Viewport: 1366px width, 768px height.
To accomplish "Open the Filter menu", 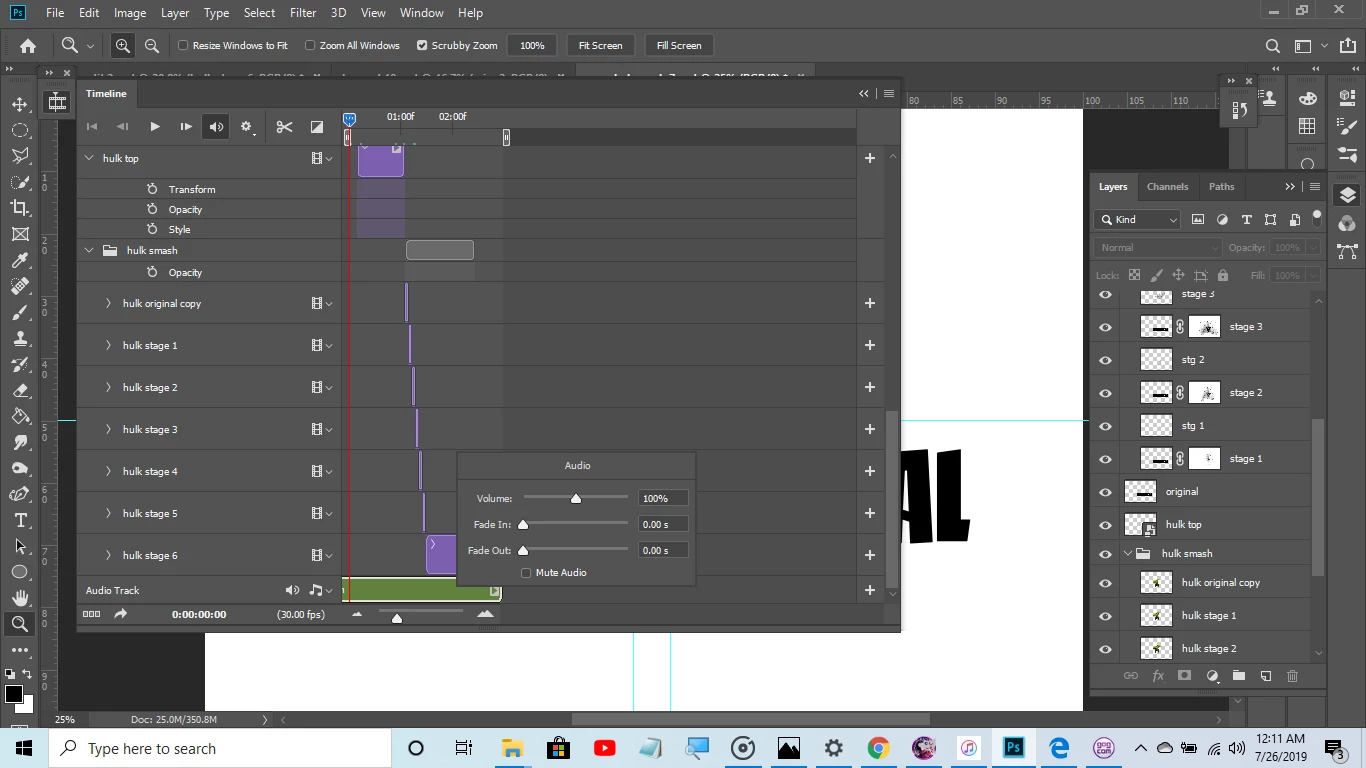I will click(303, 13).
